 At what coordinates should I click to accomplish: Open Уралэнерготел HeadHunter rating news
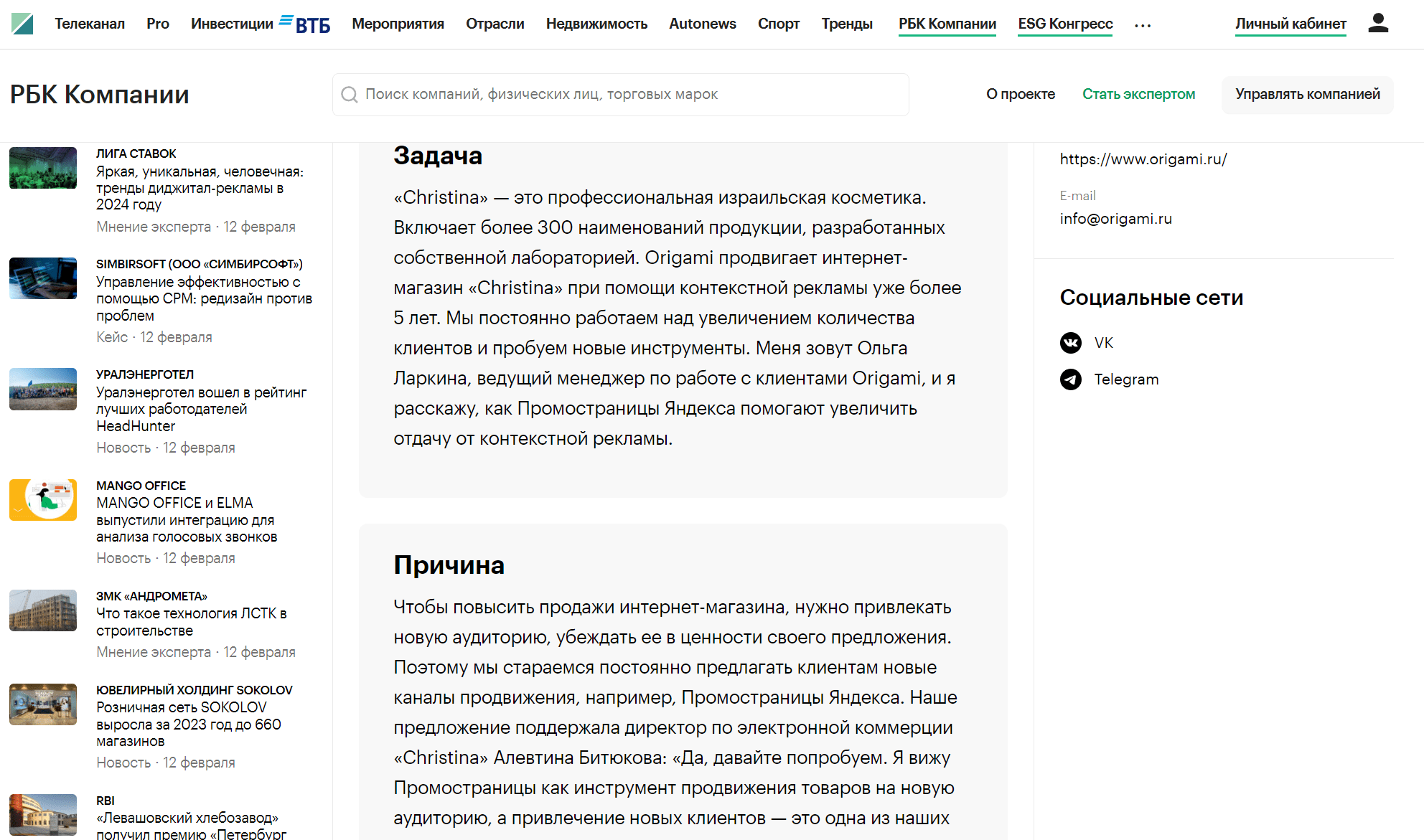click(x=202, y=409)
